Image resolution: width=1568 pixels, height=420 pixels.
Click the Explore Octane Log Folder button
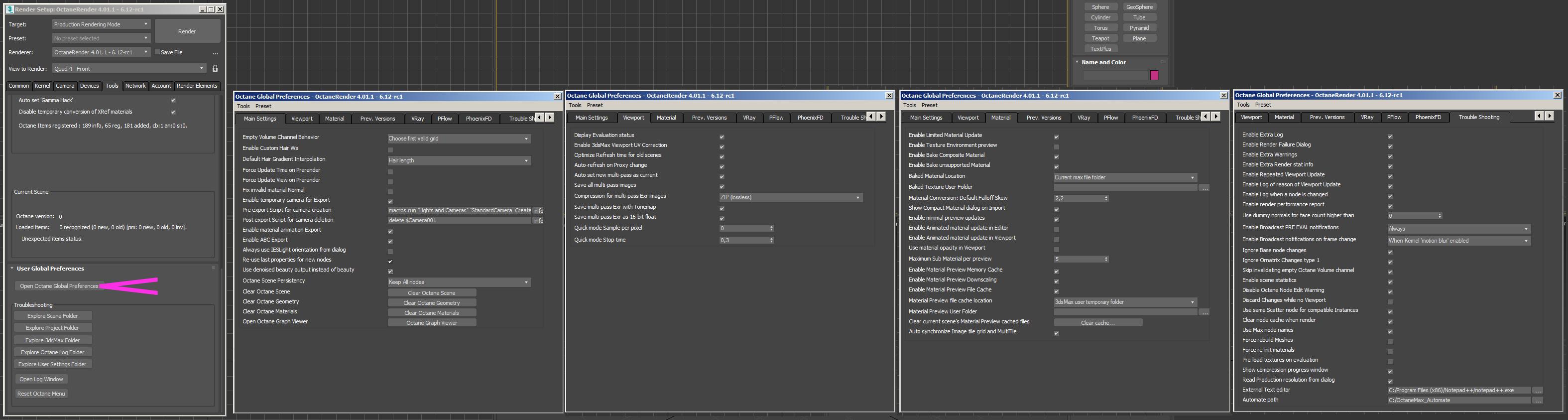[x=53, y=352]
